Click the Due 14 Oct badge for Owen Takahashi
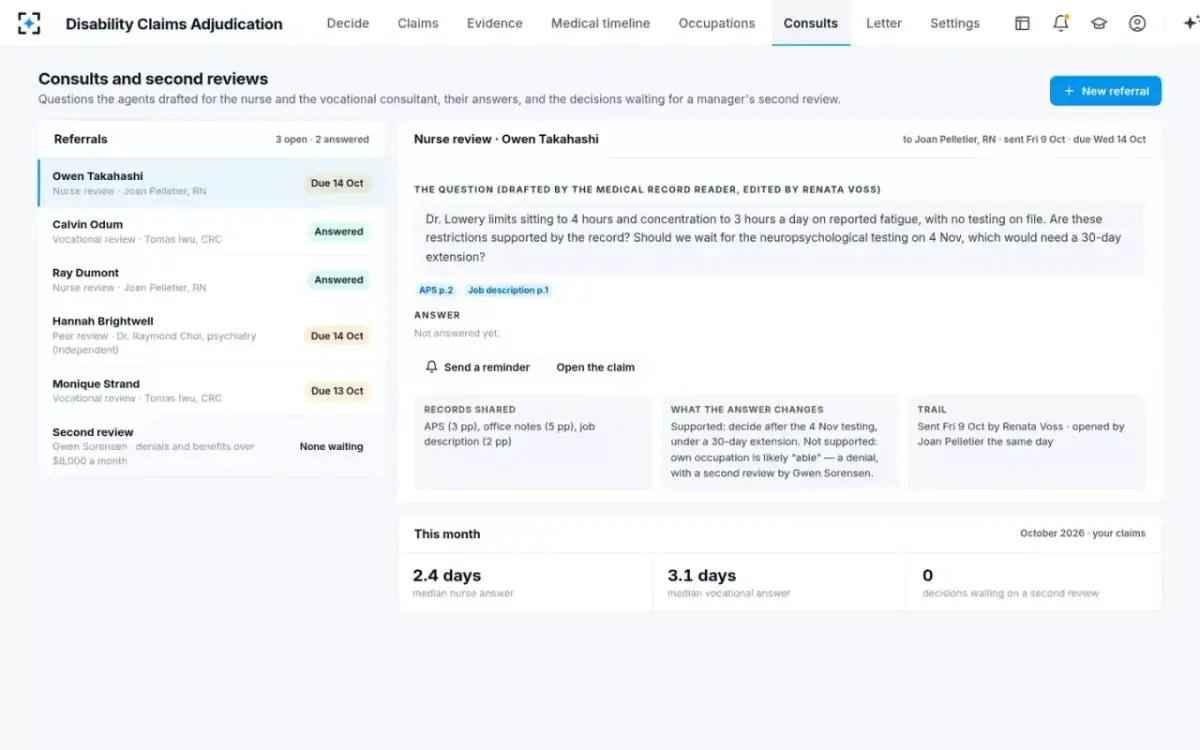 coord(337,184)
